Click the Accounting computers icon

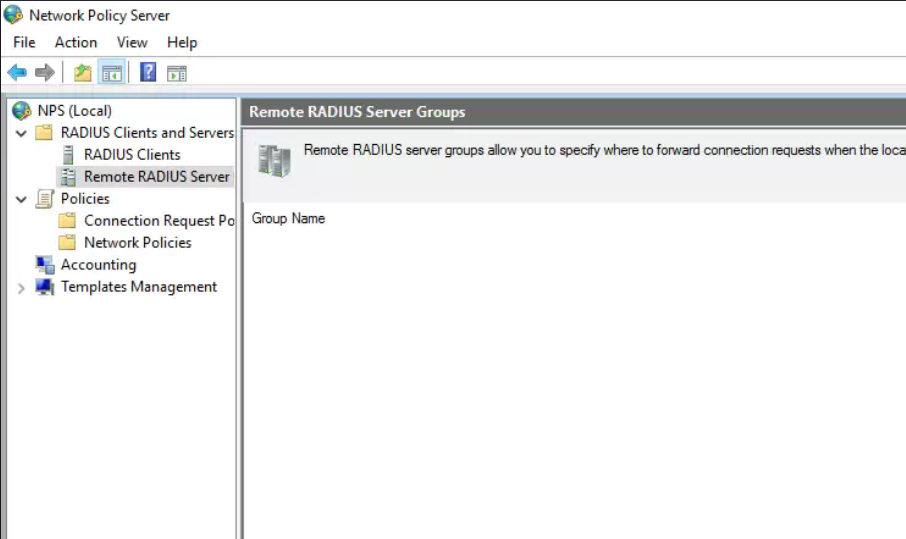[45, 265]
